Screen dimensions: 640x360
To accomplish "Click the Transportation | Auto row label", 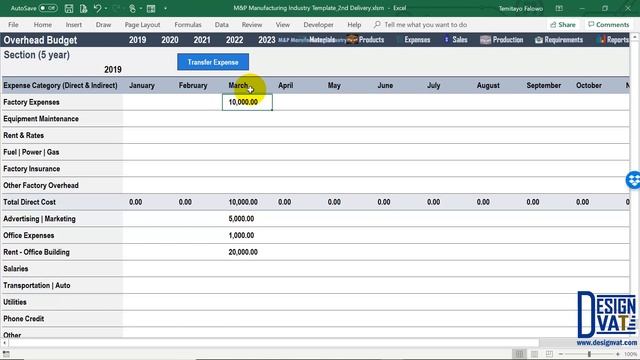I will (37, 285).
